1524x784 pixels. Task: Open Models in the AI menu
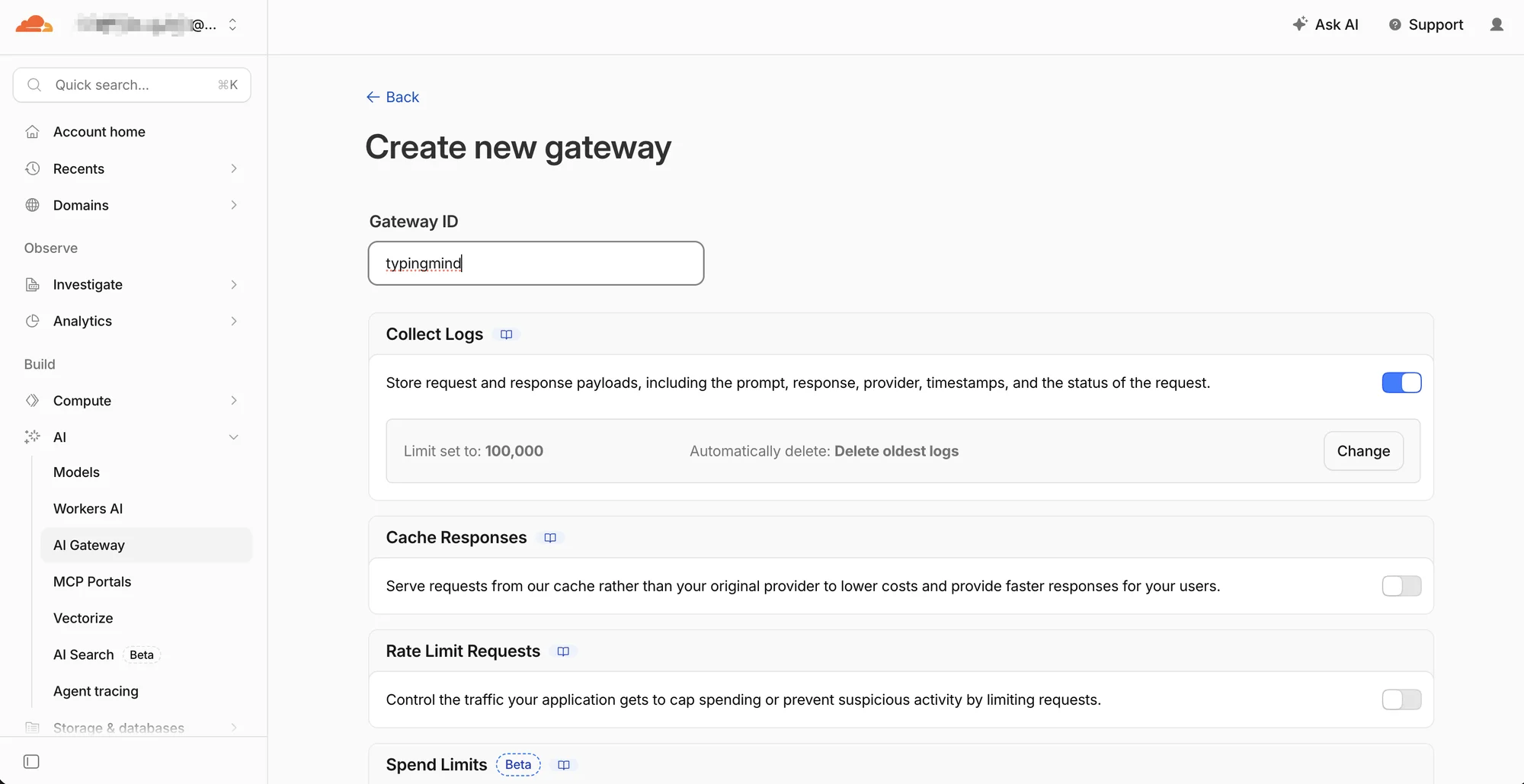coord(76,472)
